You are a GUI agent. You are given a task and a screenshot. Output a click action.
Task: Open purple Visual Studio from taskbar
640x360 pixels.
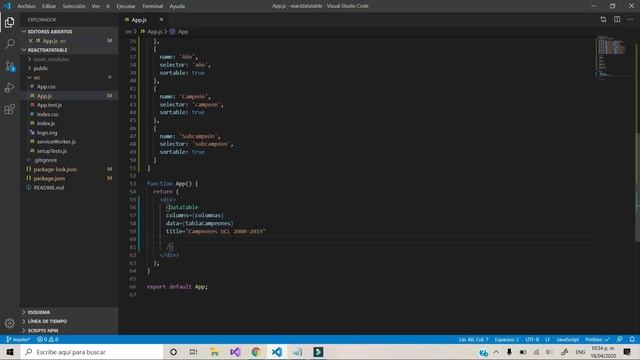[x=235, y=352]
